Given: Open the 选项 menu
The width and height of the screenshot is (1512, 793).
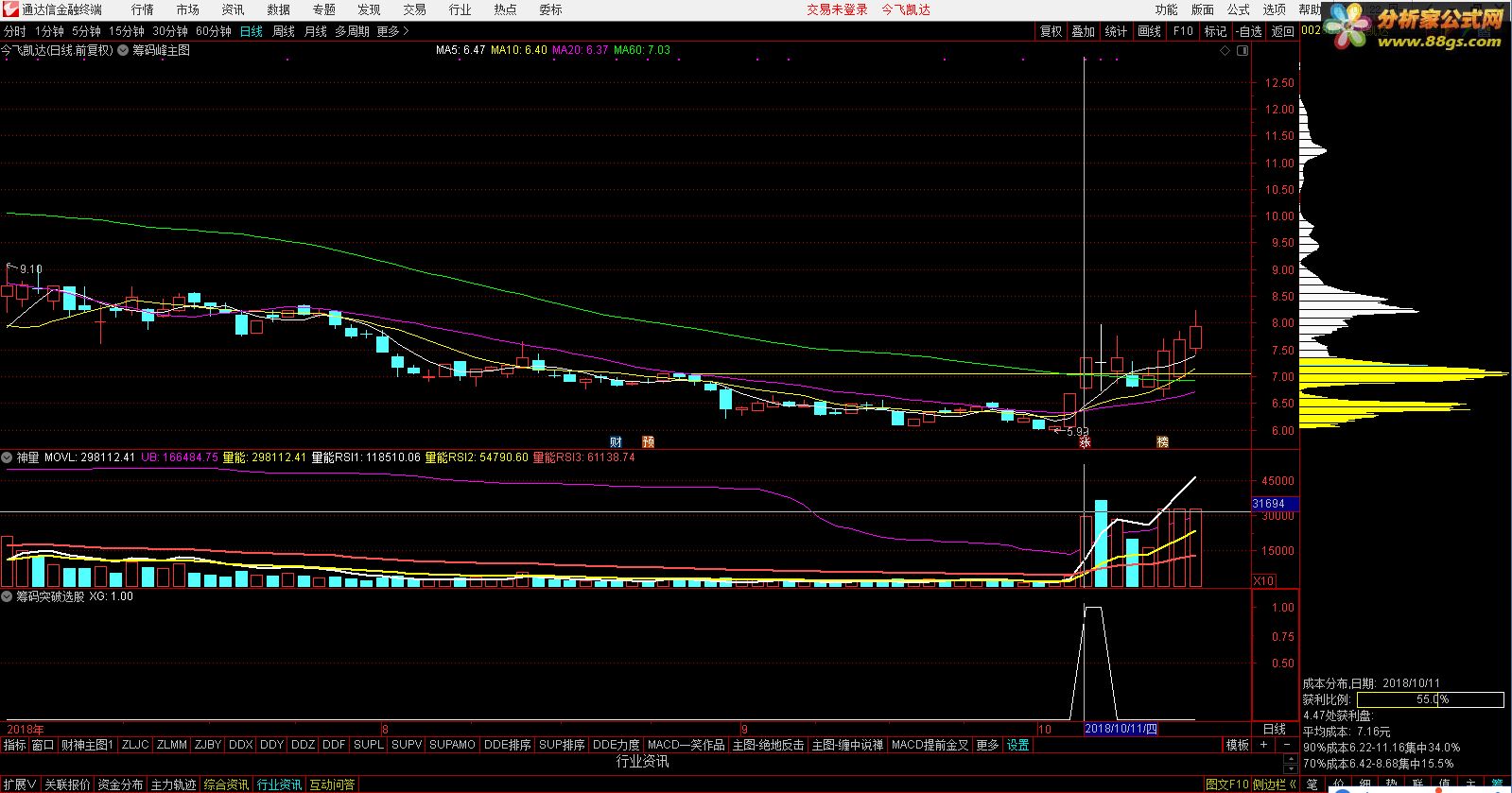Looking at the screenshot, I should [x=1275, y=9].
